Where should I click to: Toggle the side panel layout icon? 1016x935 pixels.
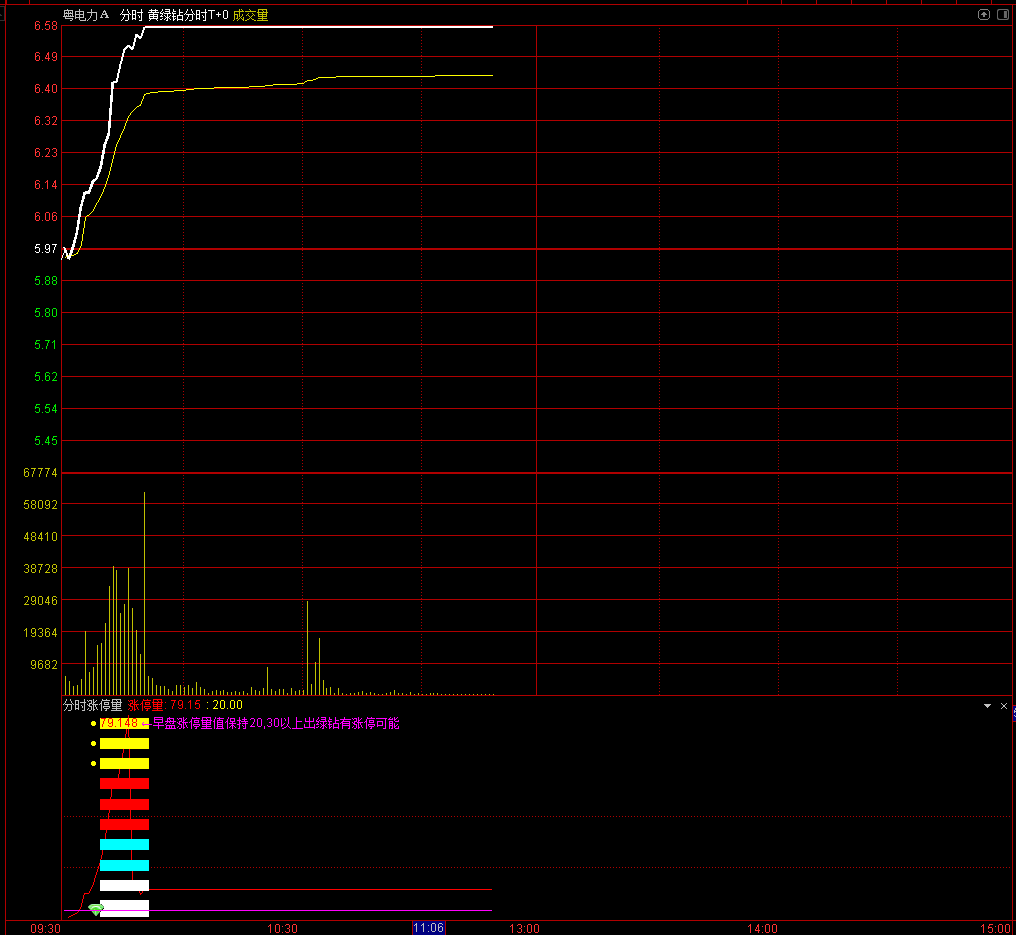coord(1002,15)
